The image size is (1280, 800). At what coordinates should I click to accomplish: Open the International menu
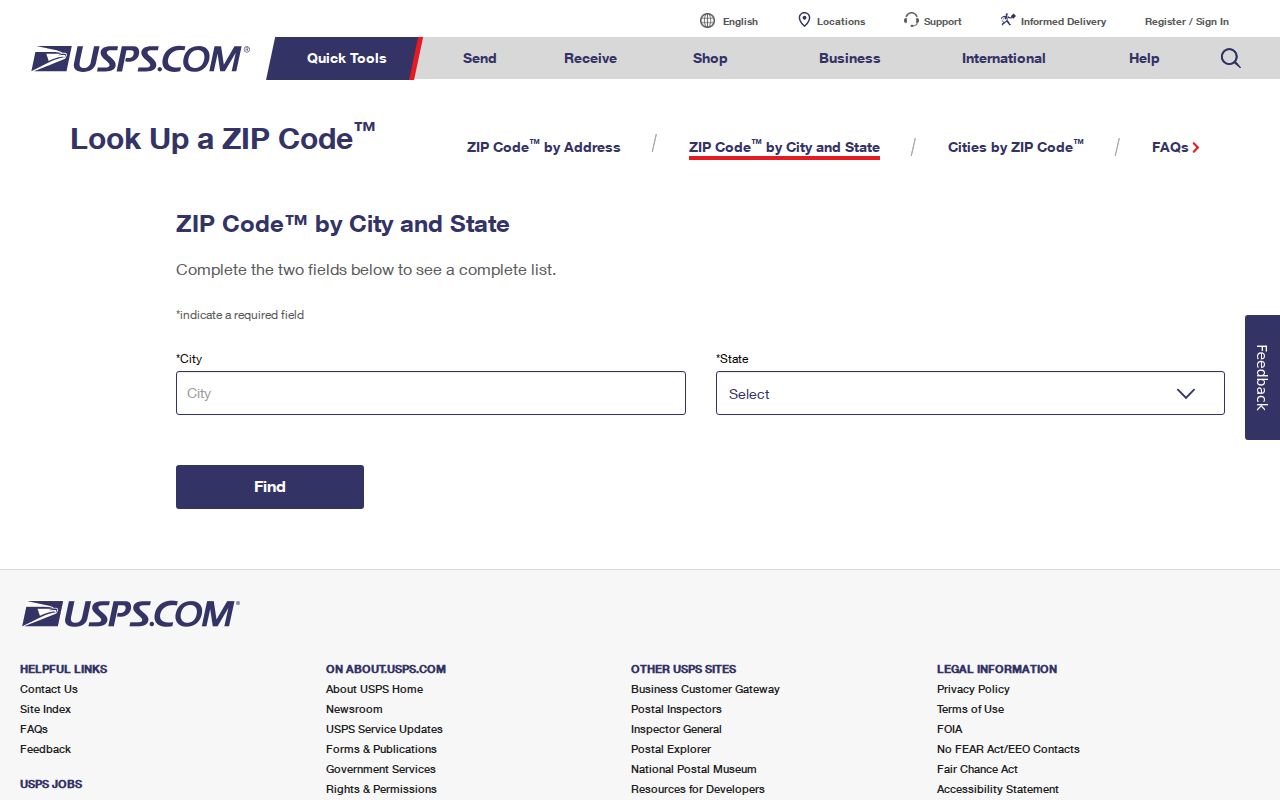click(x=1004, y=58)
